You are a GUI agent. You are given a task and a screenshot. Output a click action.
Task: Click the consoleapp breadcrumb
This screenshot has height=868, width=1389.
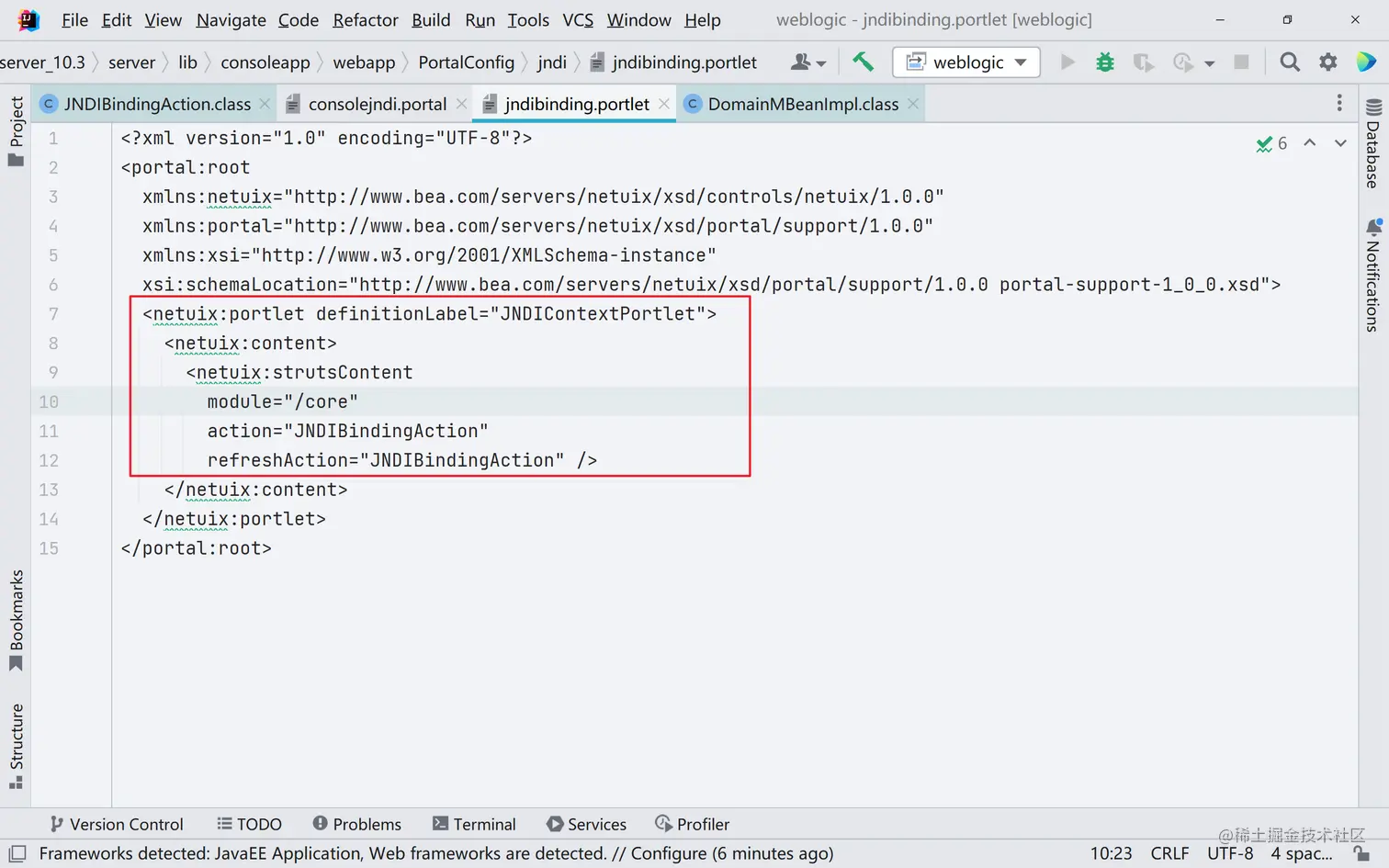(265, 62)
